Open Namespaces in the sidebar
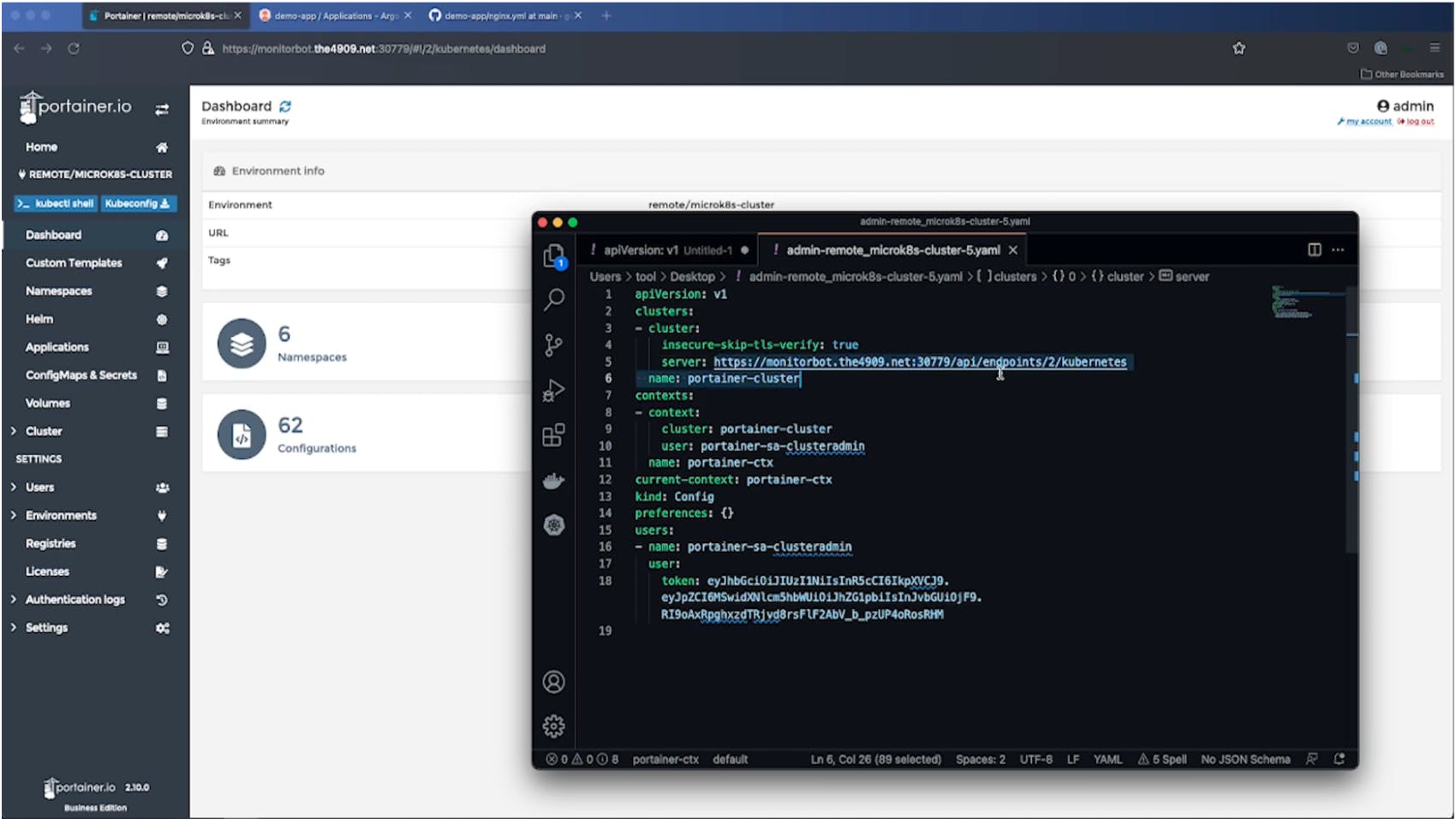The image size is (1456, 819). 94,291
